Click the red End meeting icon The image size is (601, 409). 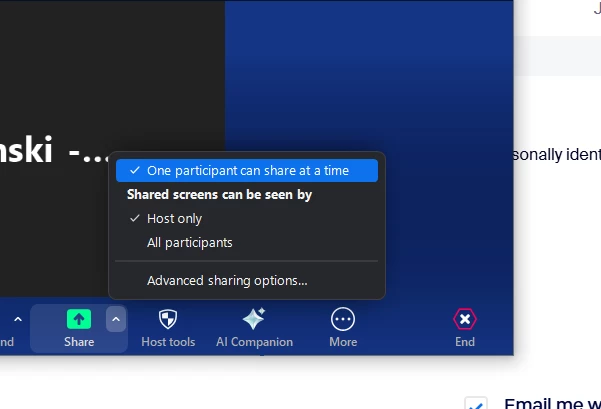pyautogui.click(x=465, y=319)
